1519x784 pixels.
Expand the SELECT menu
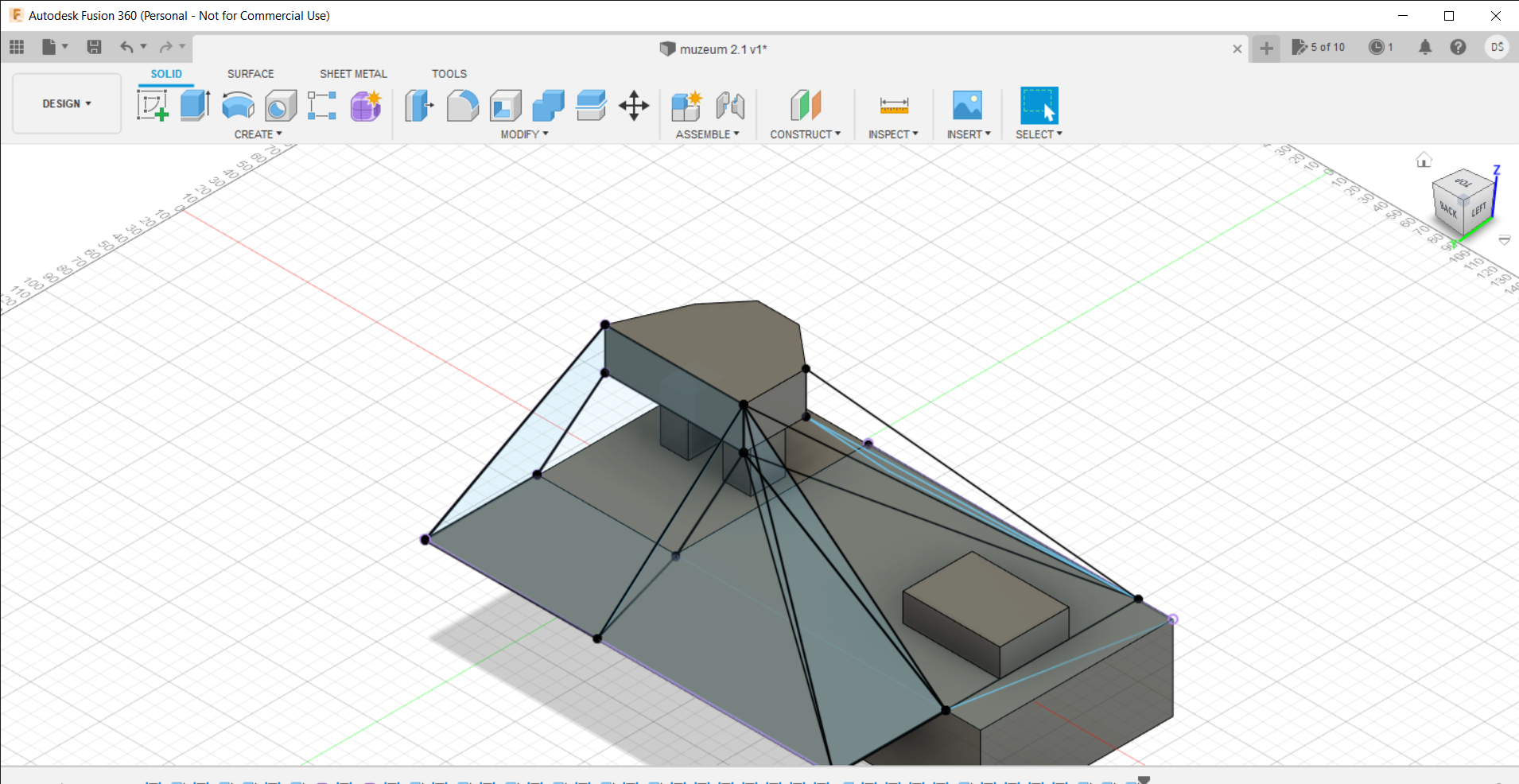[1039, 134]
